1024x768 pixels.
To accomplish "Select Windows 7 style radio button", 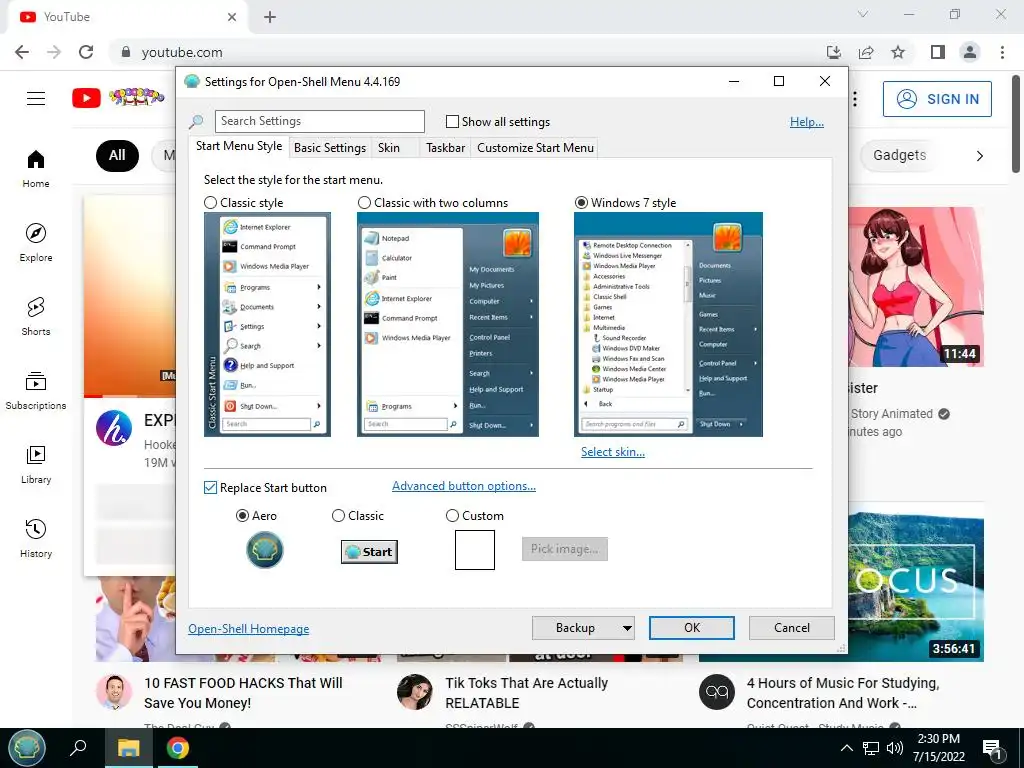I will pos(581,202).
